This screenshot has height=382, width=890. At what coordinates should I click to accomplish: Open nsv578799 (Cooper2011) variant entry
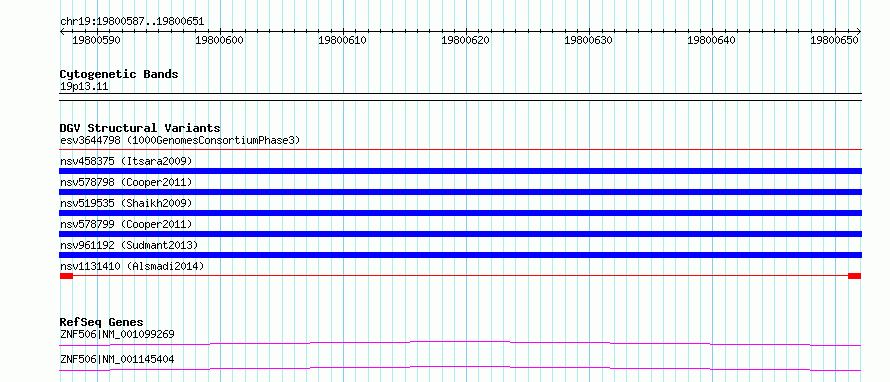[x=126, y=224]
